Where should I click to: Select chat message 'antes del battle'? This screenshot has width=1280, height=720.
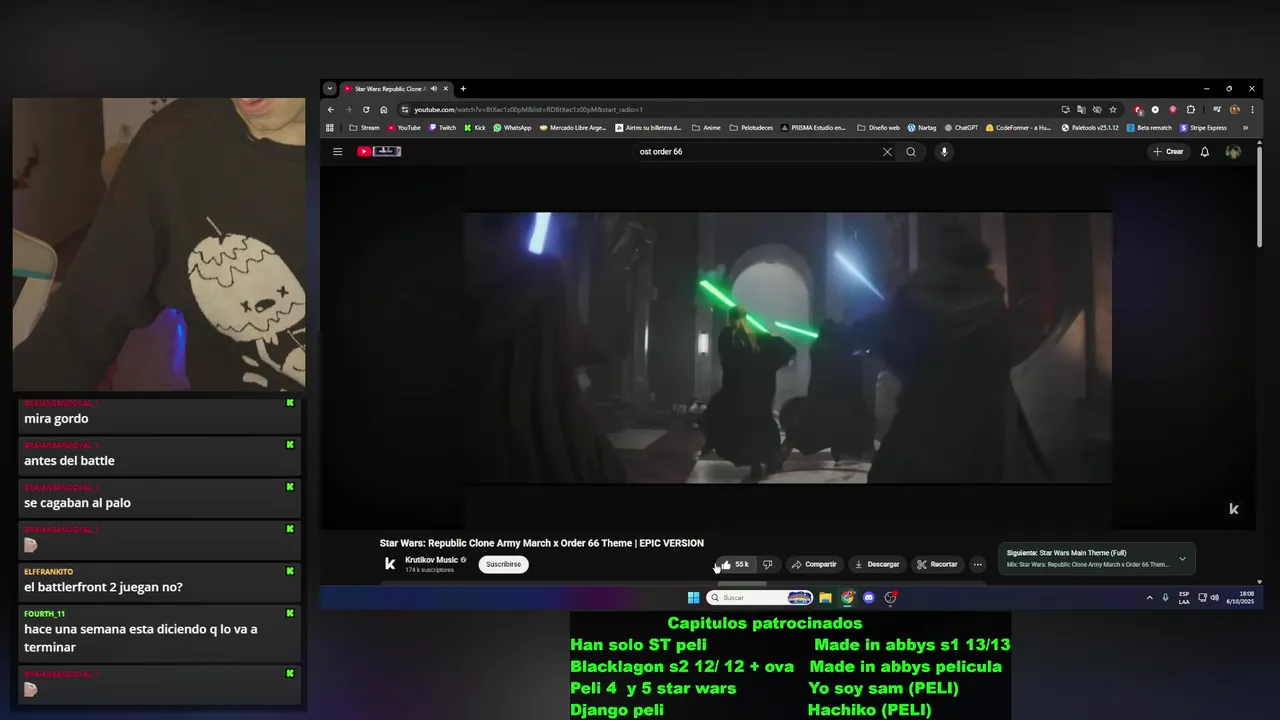(69, 461)
